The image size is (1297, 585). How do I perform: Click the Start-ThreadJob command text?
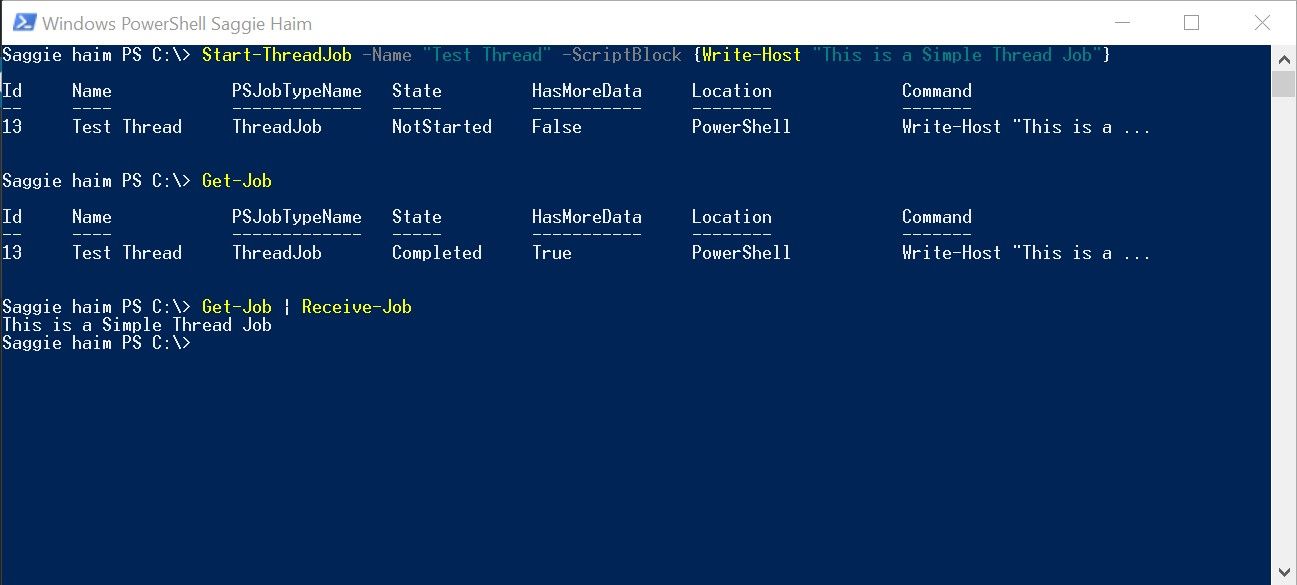click(276, 55)
